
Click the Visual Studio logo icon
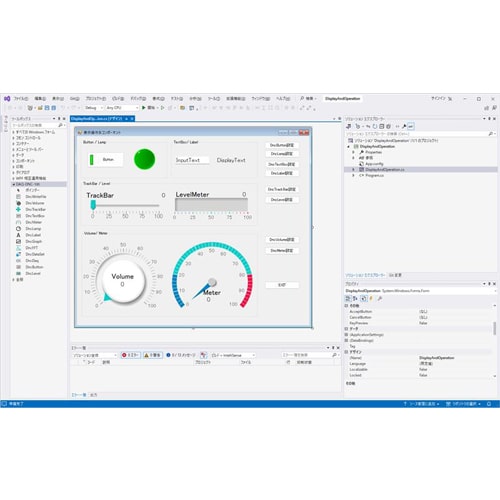pos(7,99)
